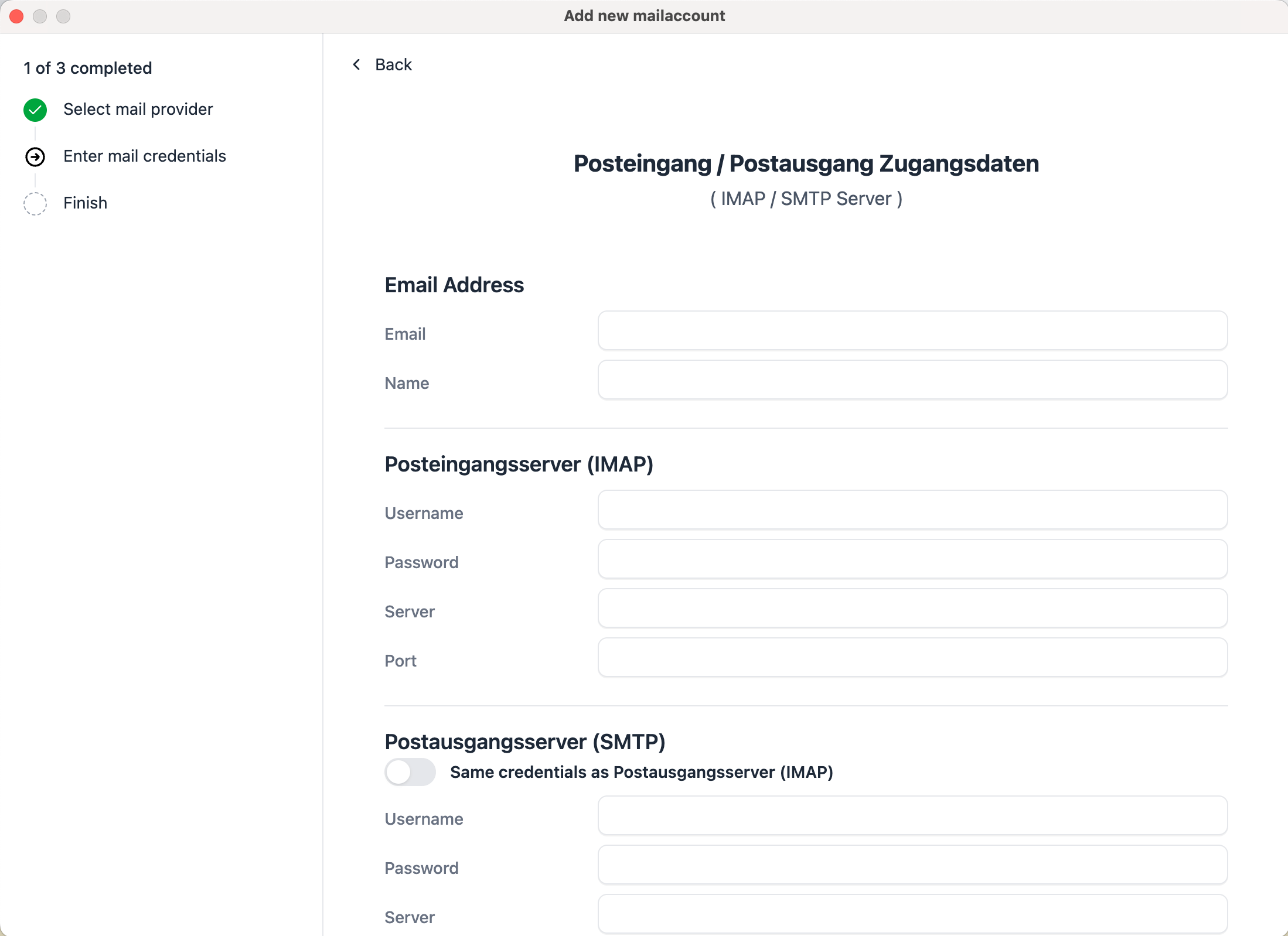Select the Enter mail credentials step
Image resolution: width=1288 pixels, height=936 pixels.
coord(144,156)
